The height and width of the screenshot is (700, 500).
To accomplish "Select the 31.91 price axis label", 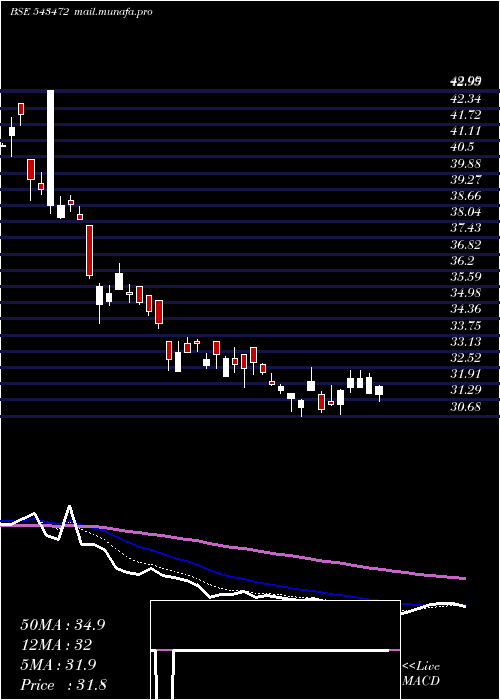I will click(x=466, y=374).
